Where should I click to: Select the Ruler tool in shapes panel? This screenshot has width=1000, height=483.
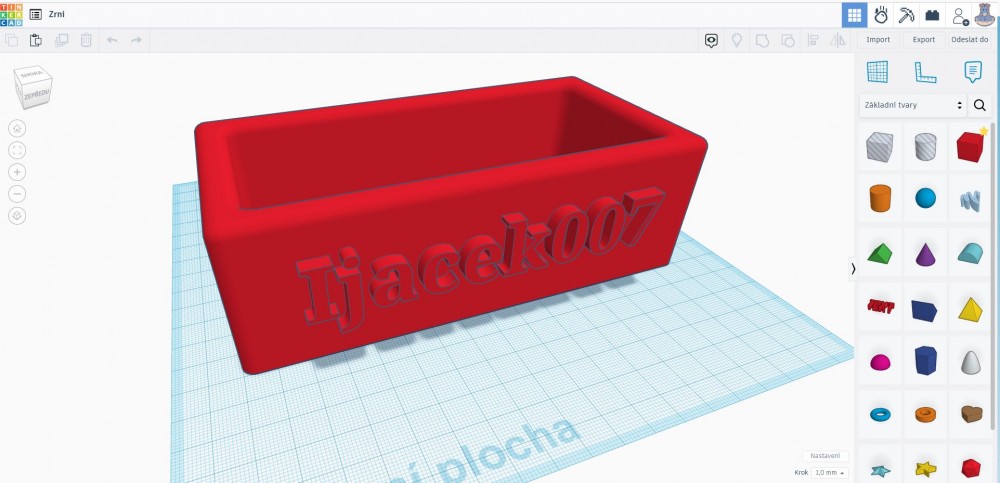pos(924,71)
